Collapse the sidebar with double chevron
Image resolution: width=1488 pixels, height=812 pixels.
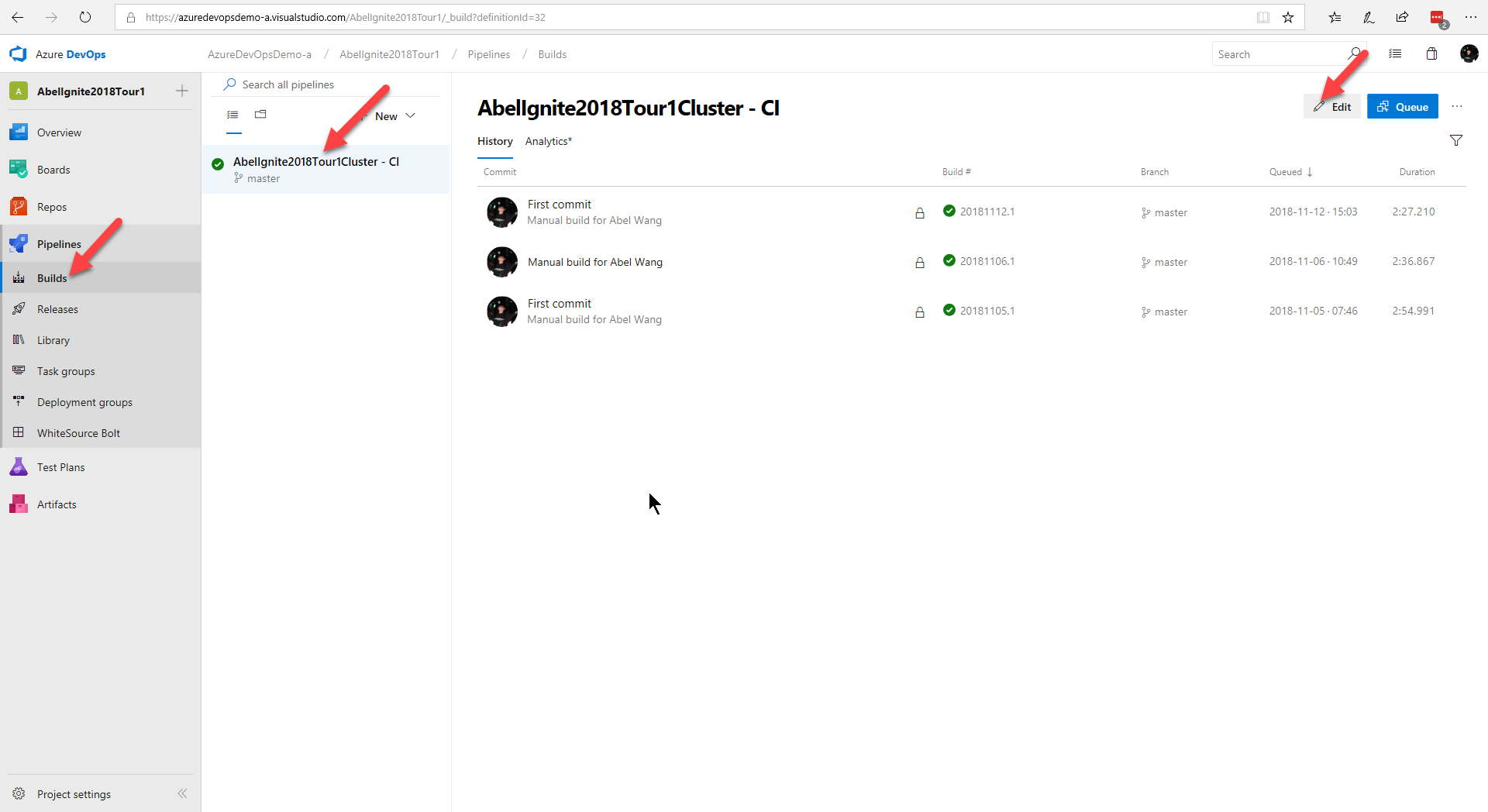pyautogui.click(x=182, y=793)
